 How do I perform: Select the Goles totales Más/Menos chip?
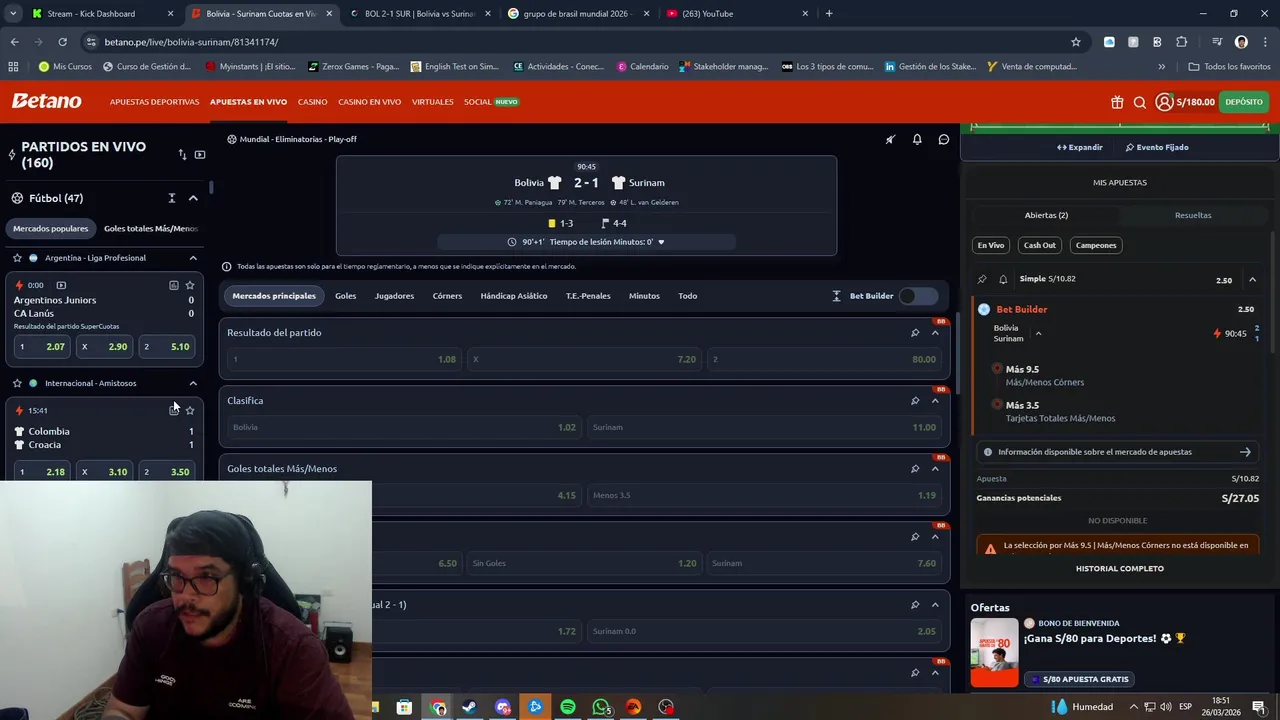point(151,228)
